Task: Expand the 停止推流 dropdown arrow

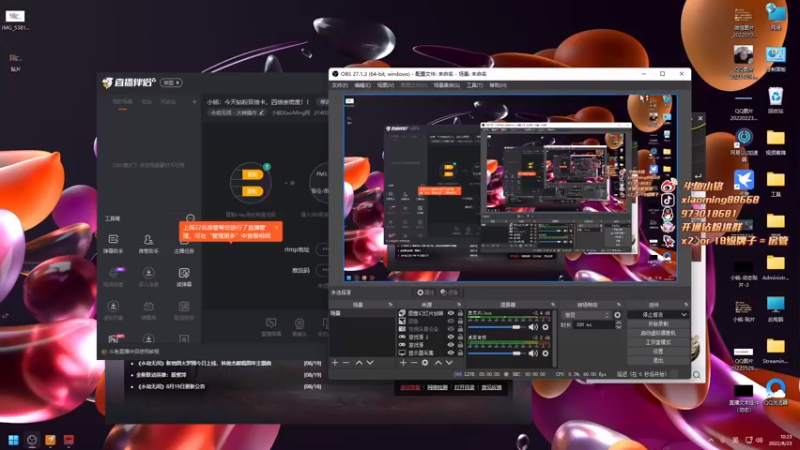Action: tap(684, 315)
